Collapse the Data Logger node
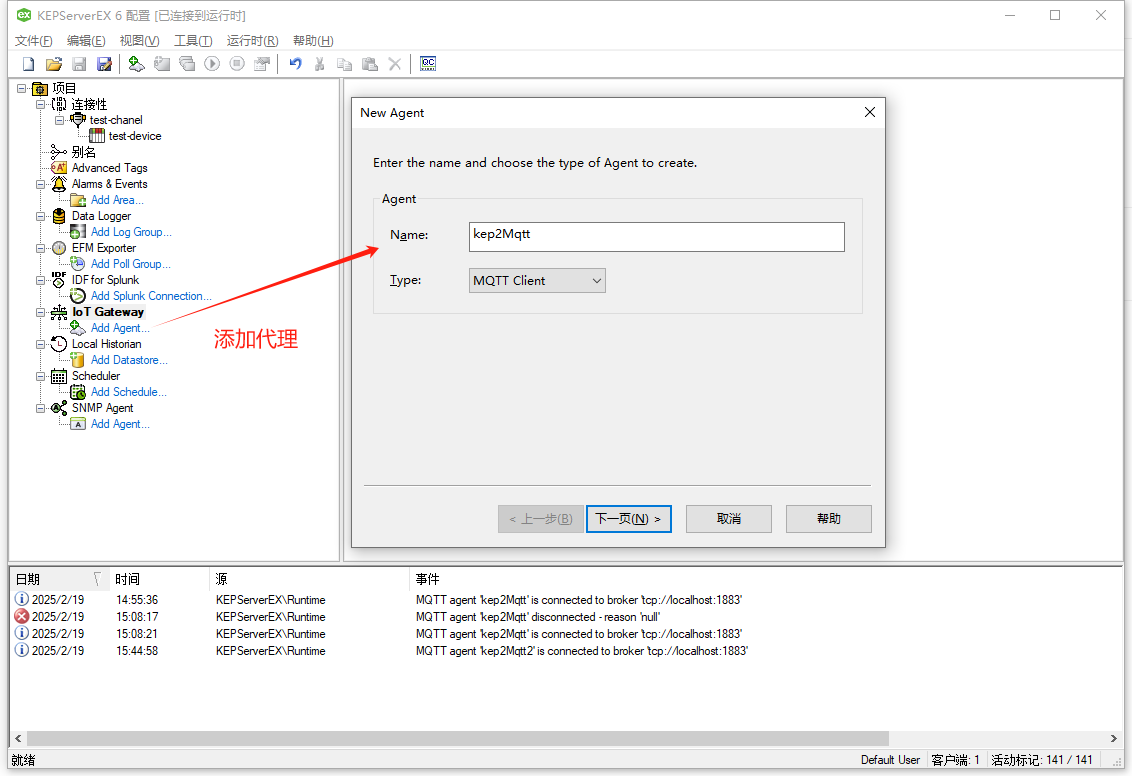The image size is (1132, 776). [40, 216]
